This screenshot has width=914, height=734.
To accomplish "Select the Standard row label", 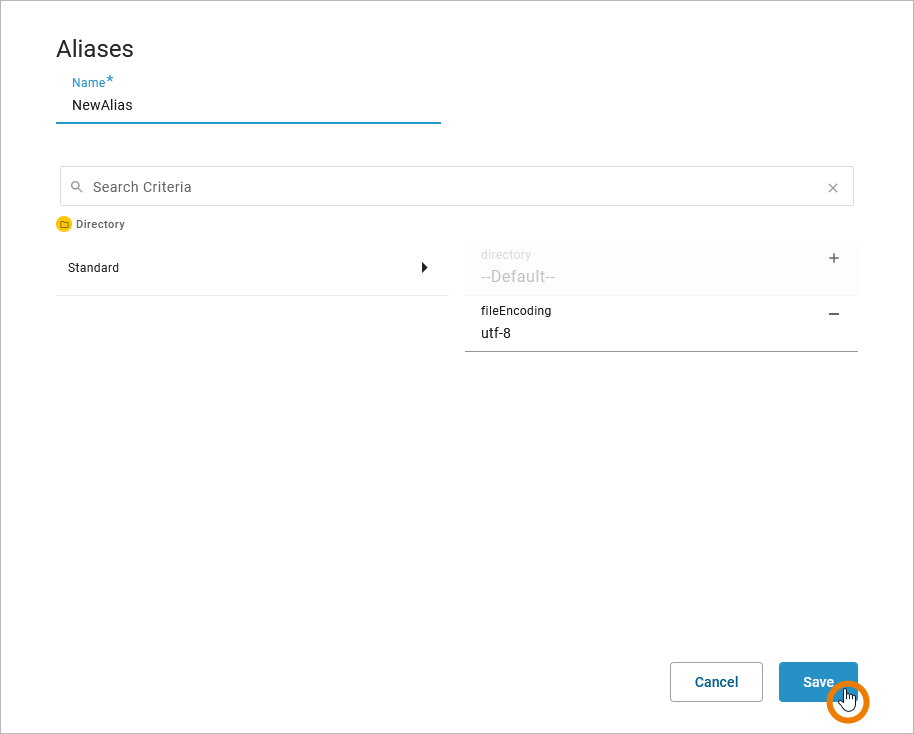I will pos(94,268).
